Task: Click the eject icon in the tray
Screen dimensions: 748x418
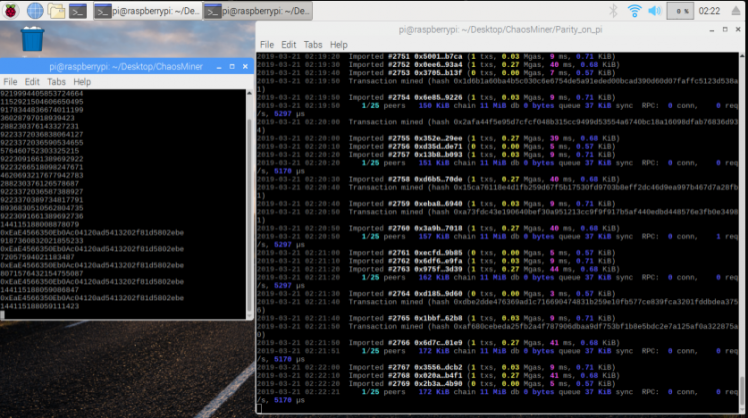Action: [x=738, y=11]
